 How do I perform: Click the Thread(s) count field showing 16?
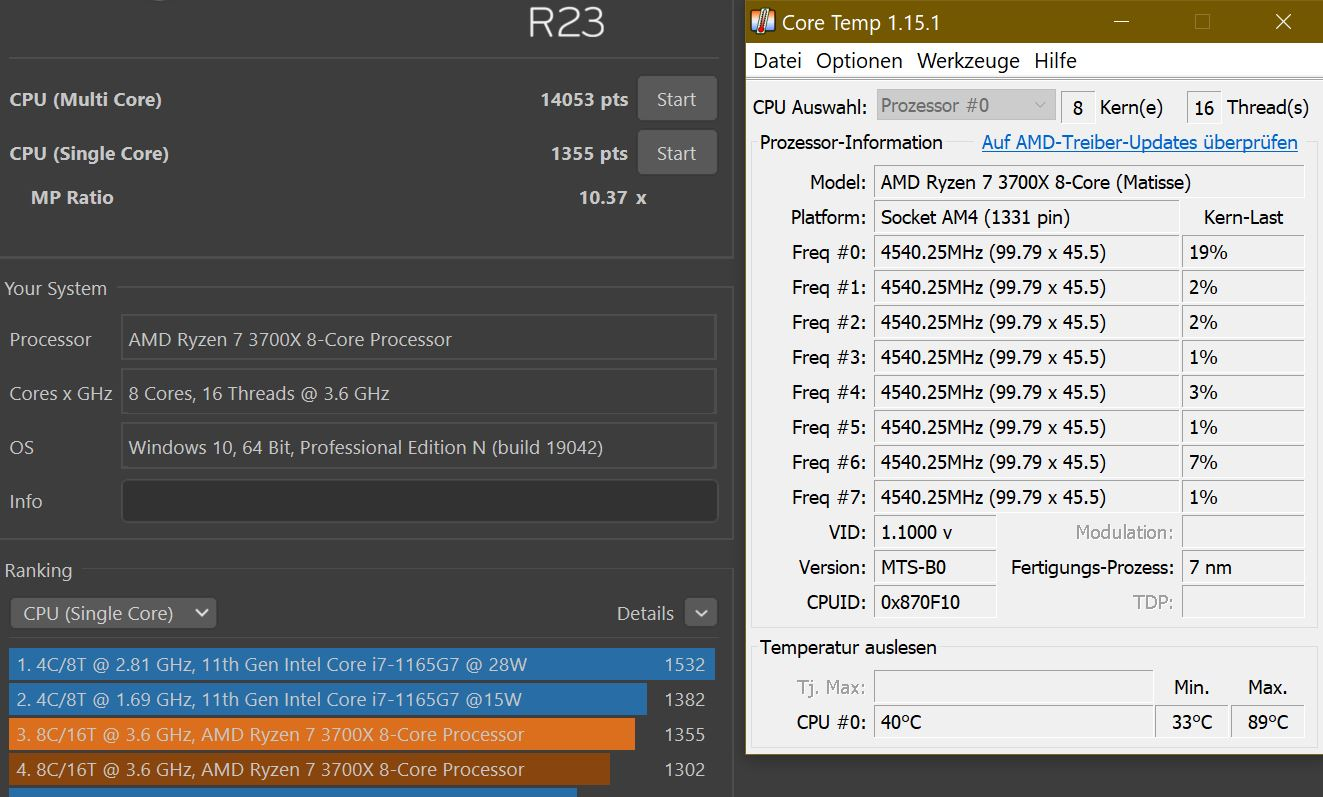point(1204,107)
